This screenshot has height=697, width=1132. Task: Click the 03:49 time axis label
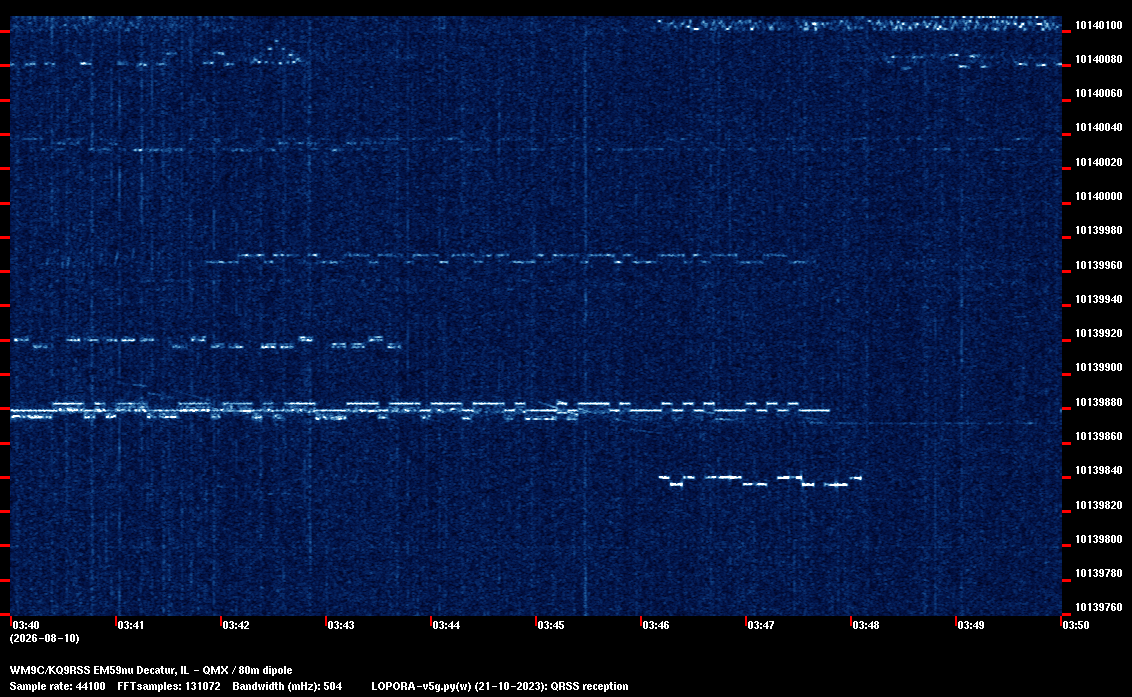click(x=971, y=625)
